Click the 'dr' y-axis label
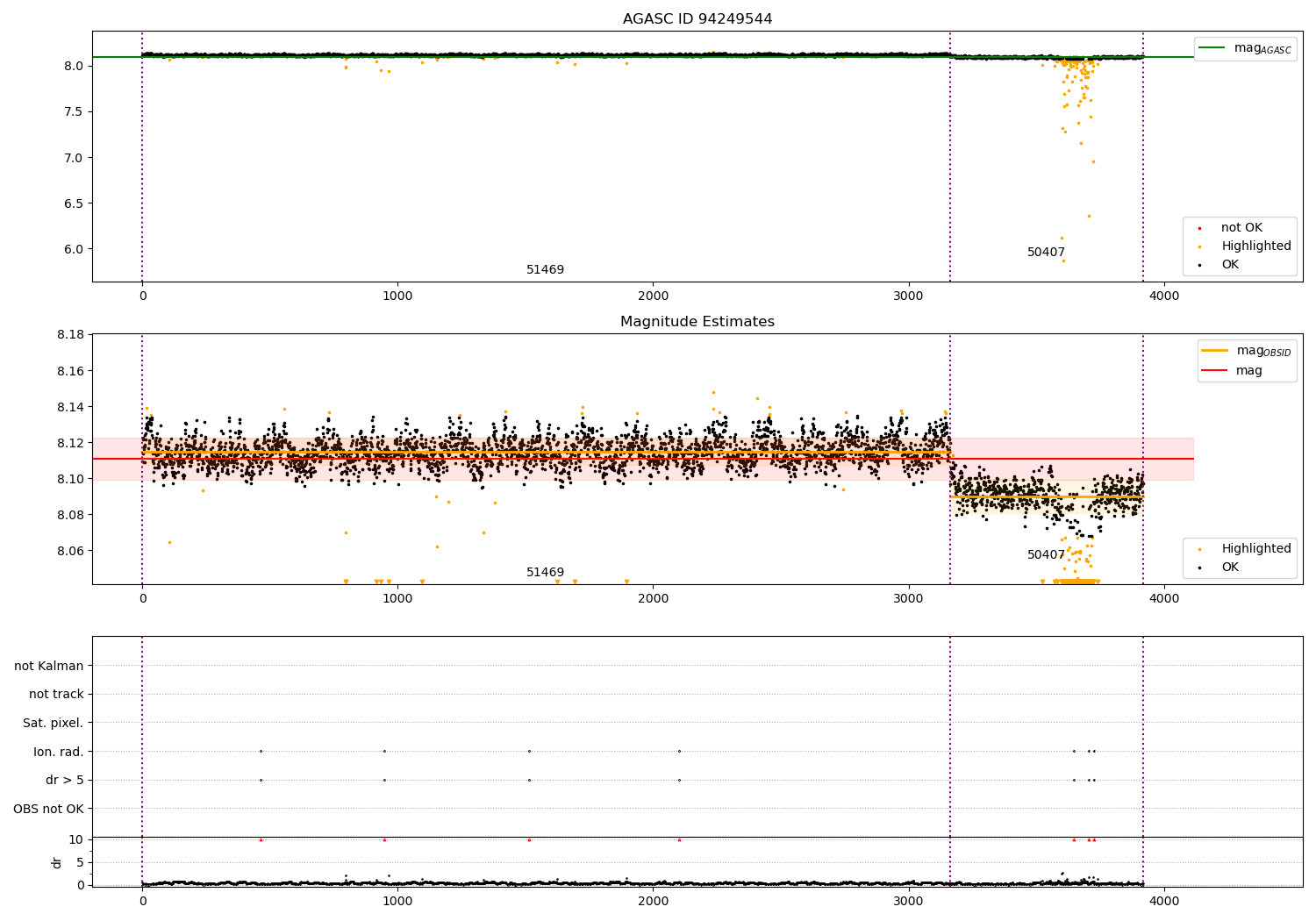This screenshot has height=921, width=1316. [x=57, y=862]
